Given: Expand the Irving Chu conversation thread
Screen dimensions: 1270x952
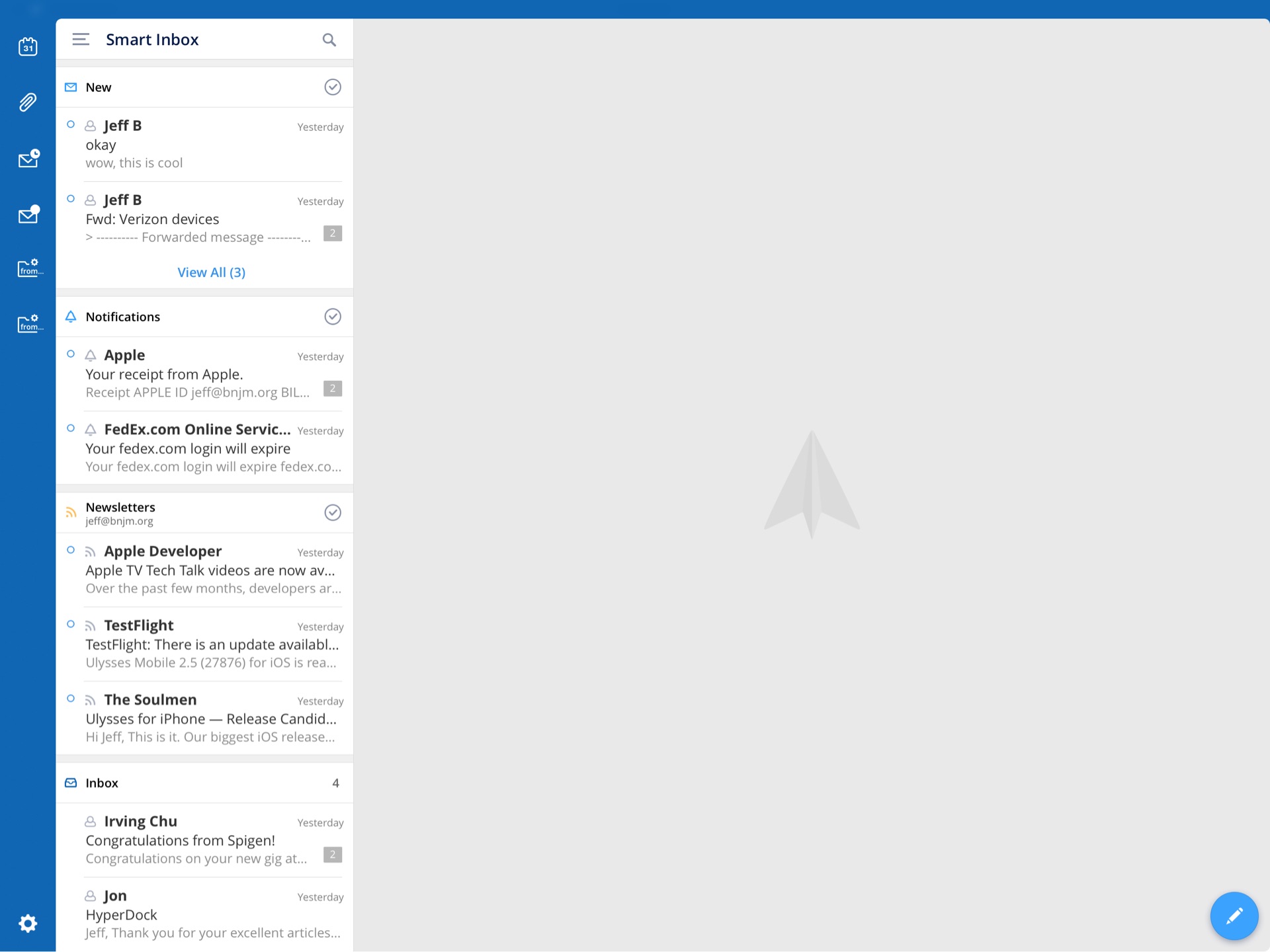Looking at the screenshot, I should pyautogui.click(x=332, y=854).
